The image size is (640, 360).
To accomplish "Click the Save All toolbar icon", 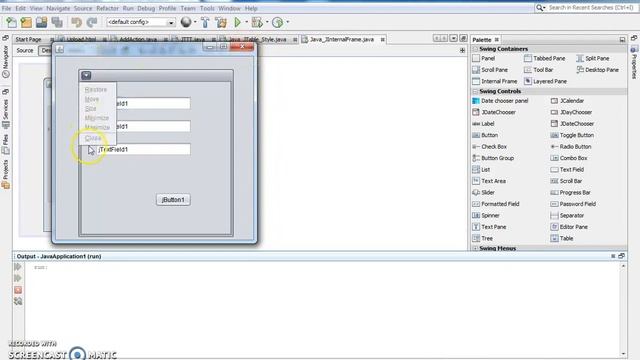I will coord(57,22).
